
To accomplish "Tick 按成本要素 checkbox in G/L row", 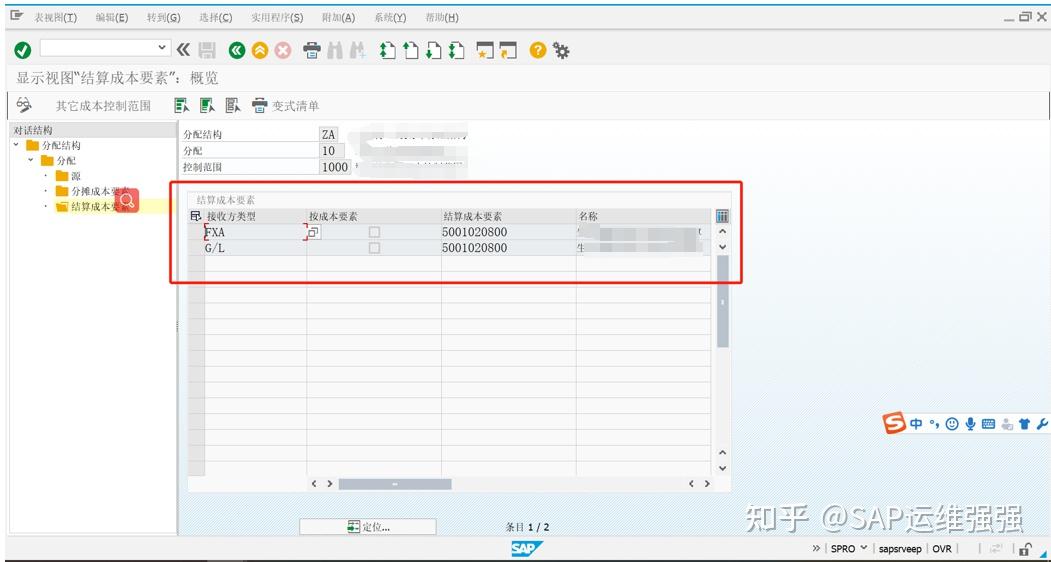I will tap(374, 247).
